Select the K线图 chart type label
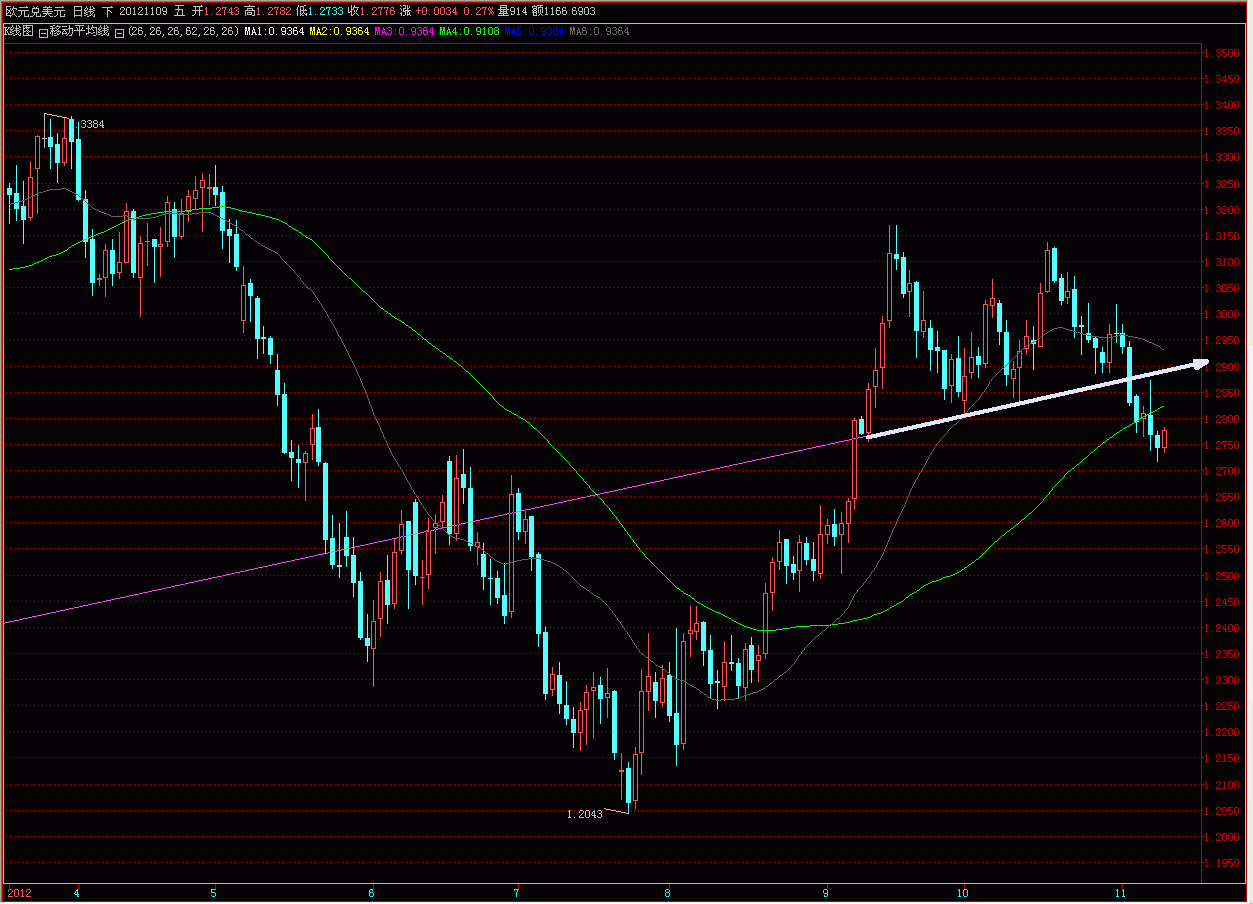The image size is (1253, 904). (18, 31)
